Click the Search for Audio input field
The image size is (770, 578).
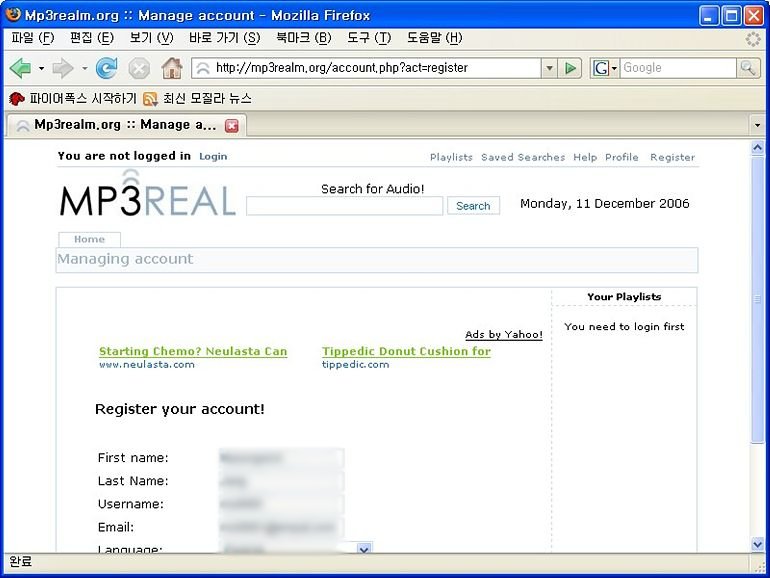click(x=345, y=206)
